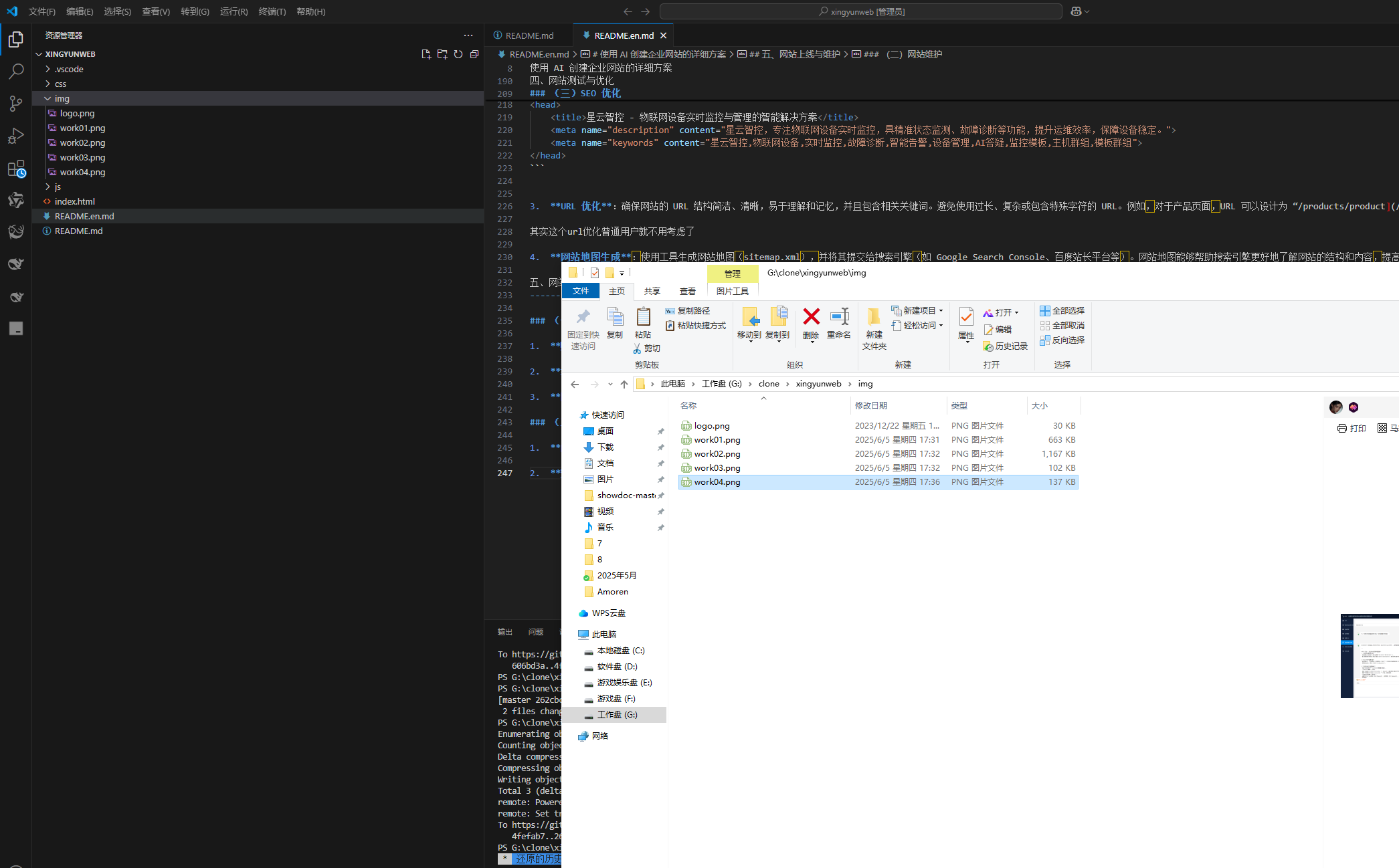Image resolution: width=1399 pixels, height=868 pixels.
Task: Go back in File Explorer
Action: (x=575, y=384)
